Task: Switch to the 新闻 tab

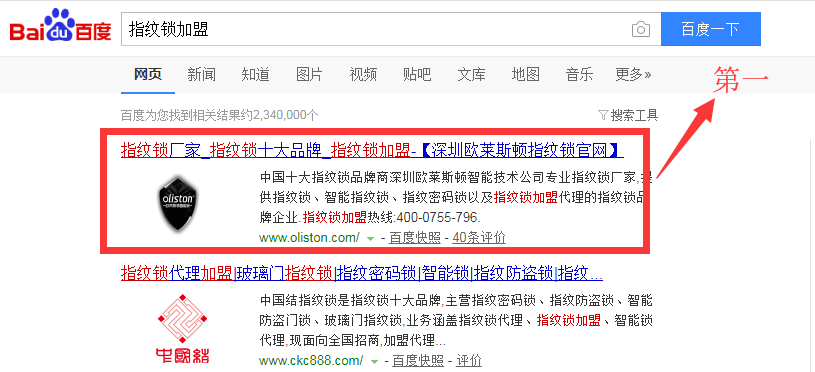Action: [x=202, y=74]
